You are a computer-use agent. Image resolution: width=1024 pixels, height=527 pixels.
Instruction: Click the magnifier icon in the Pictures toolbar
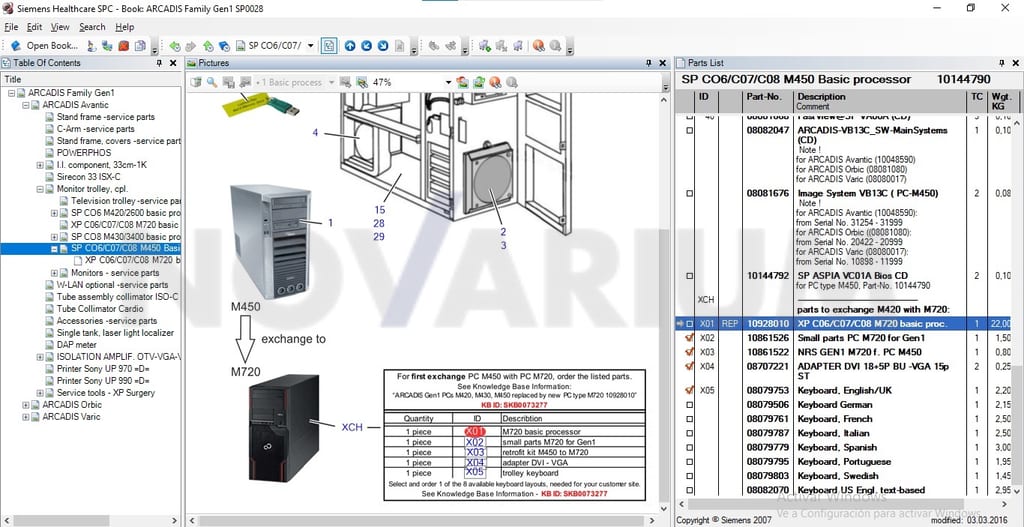212,82
